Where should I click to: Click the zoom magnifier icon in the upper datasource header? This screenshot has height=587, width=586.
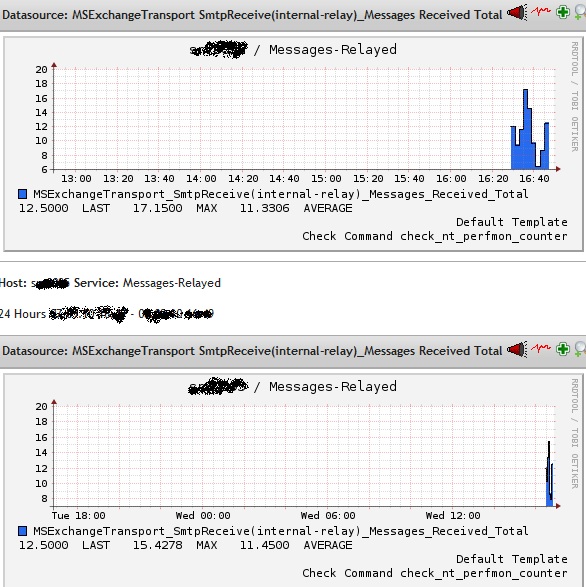(580, 13)
